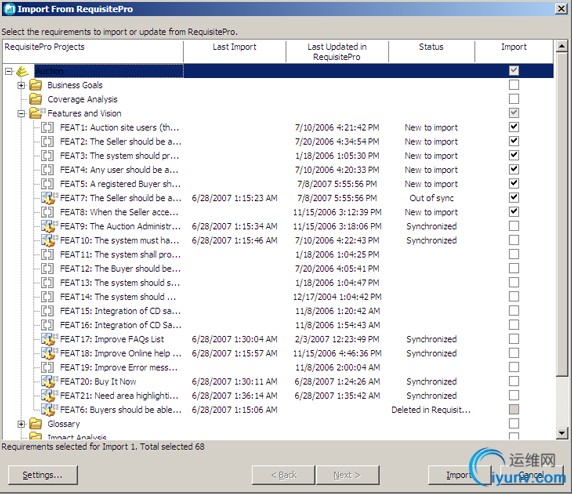Click the Back button
Viewport: 572px width, 494px height.
(x=283, y=475)
